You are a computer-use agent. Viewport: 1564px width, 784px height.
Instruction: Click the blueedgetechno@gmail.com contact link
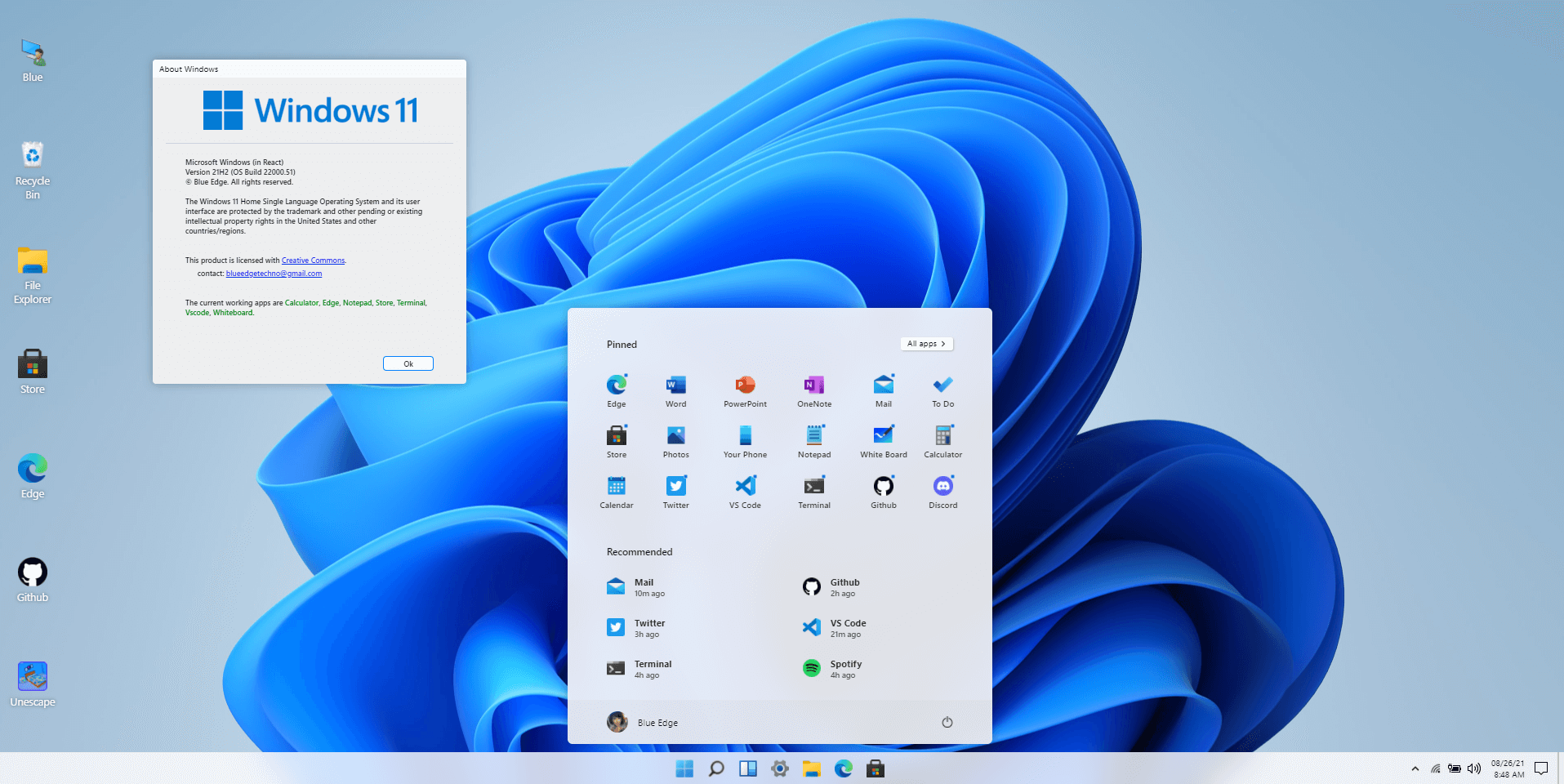274,274
